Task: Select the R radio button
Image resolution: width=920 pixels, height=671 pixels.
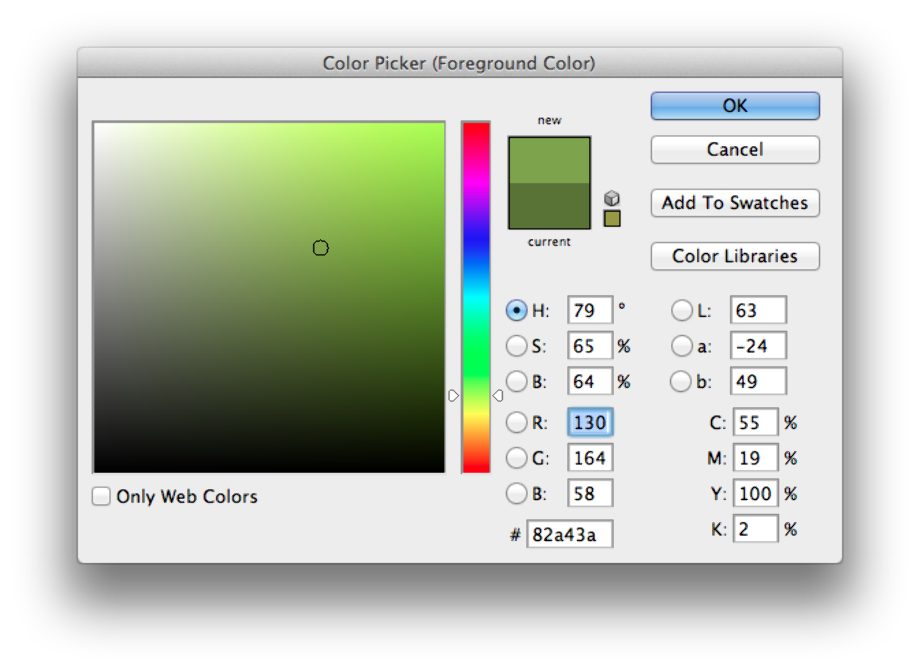Action: pos(516,422)
